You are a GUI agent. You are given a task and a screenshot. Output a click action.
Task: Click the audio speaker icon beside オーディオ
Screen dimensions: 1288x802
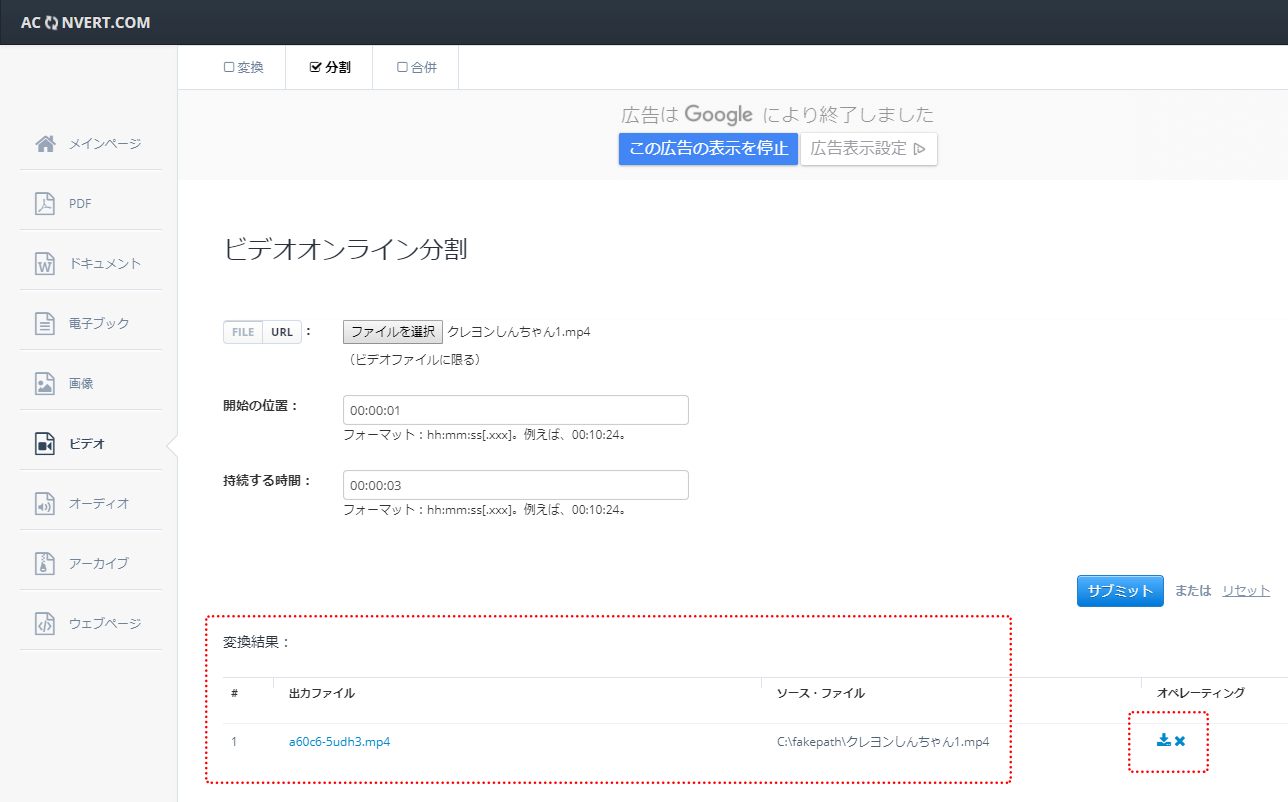(45, 503)
